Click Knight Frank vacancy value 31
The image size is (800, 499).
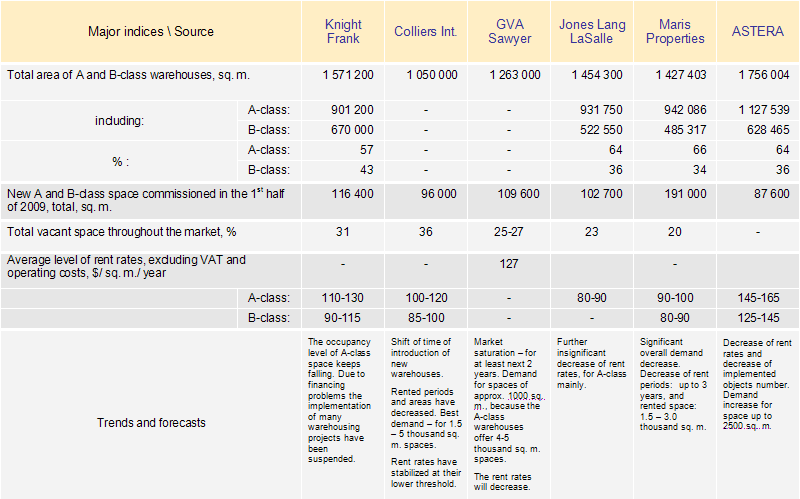pos(342,232)
